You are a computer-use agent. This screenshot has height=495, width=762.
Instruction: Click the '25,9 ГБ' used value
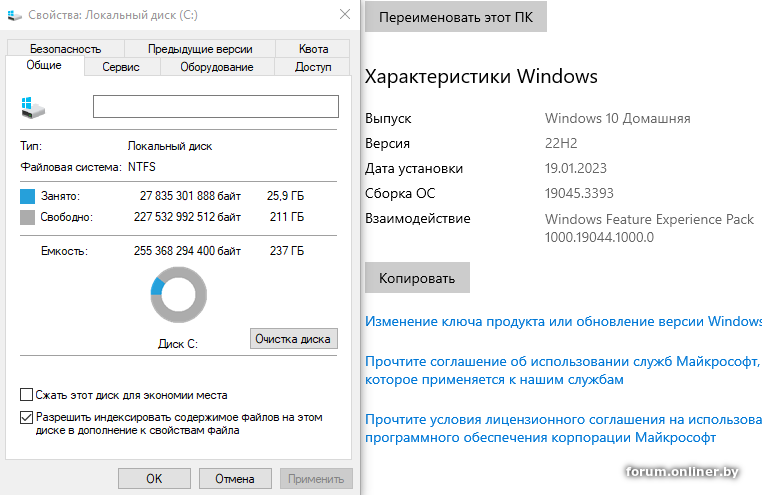(285, 196)
